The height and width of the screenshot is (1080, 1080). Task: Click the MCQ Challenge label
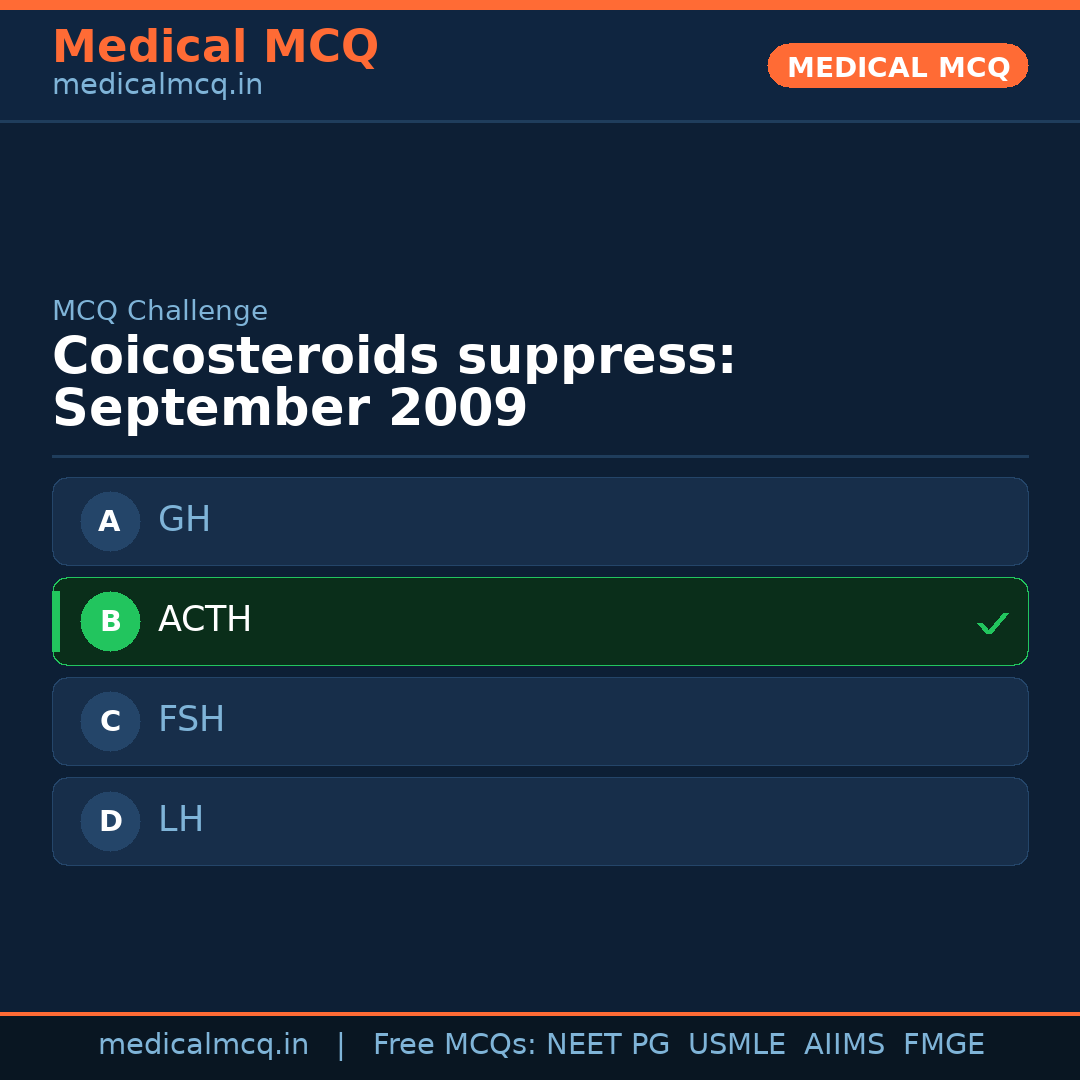pyautogui.click(x=160, y=312)
